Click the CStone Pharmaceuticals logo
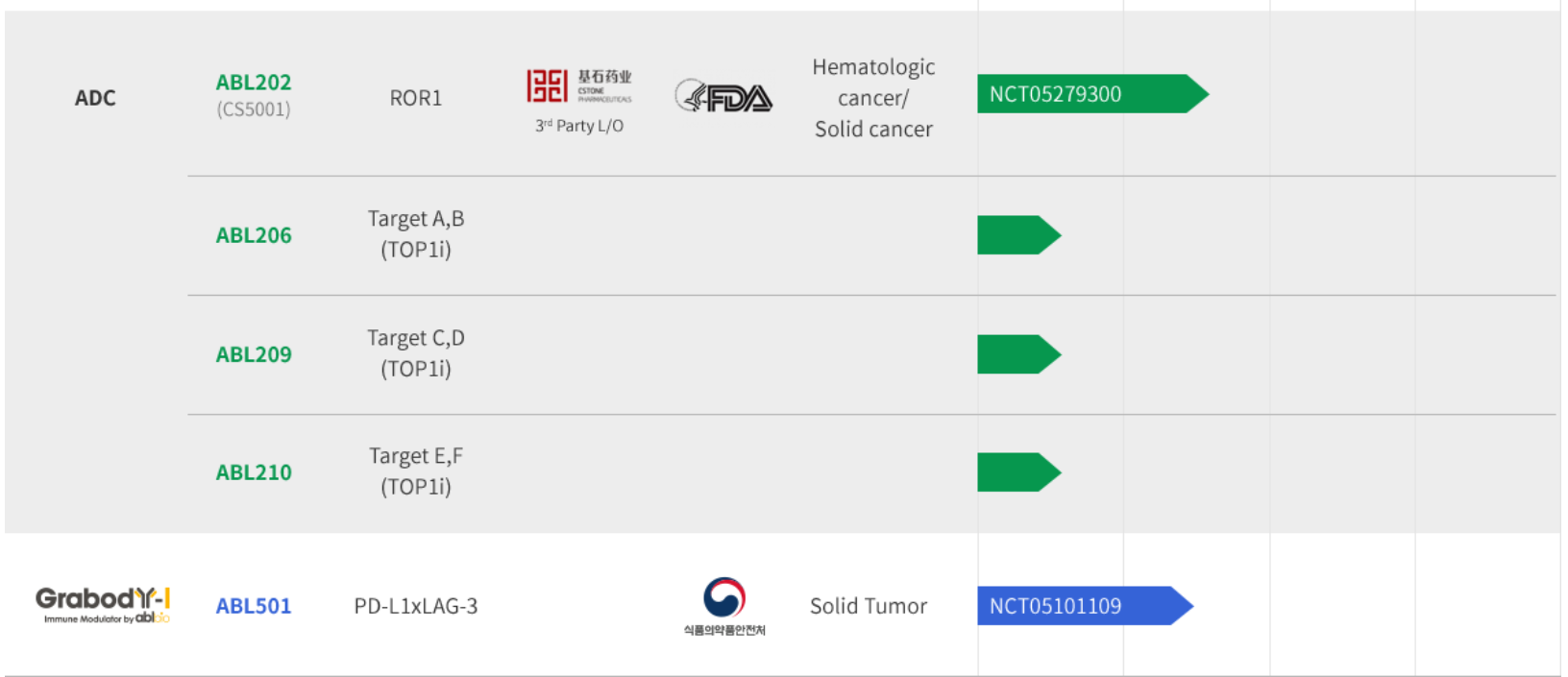This screenshot has height=677, width=1568. [578, 86]
